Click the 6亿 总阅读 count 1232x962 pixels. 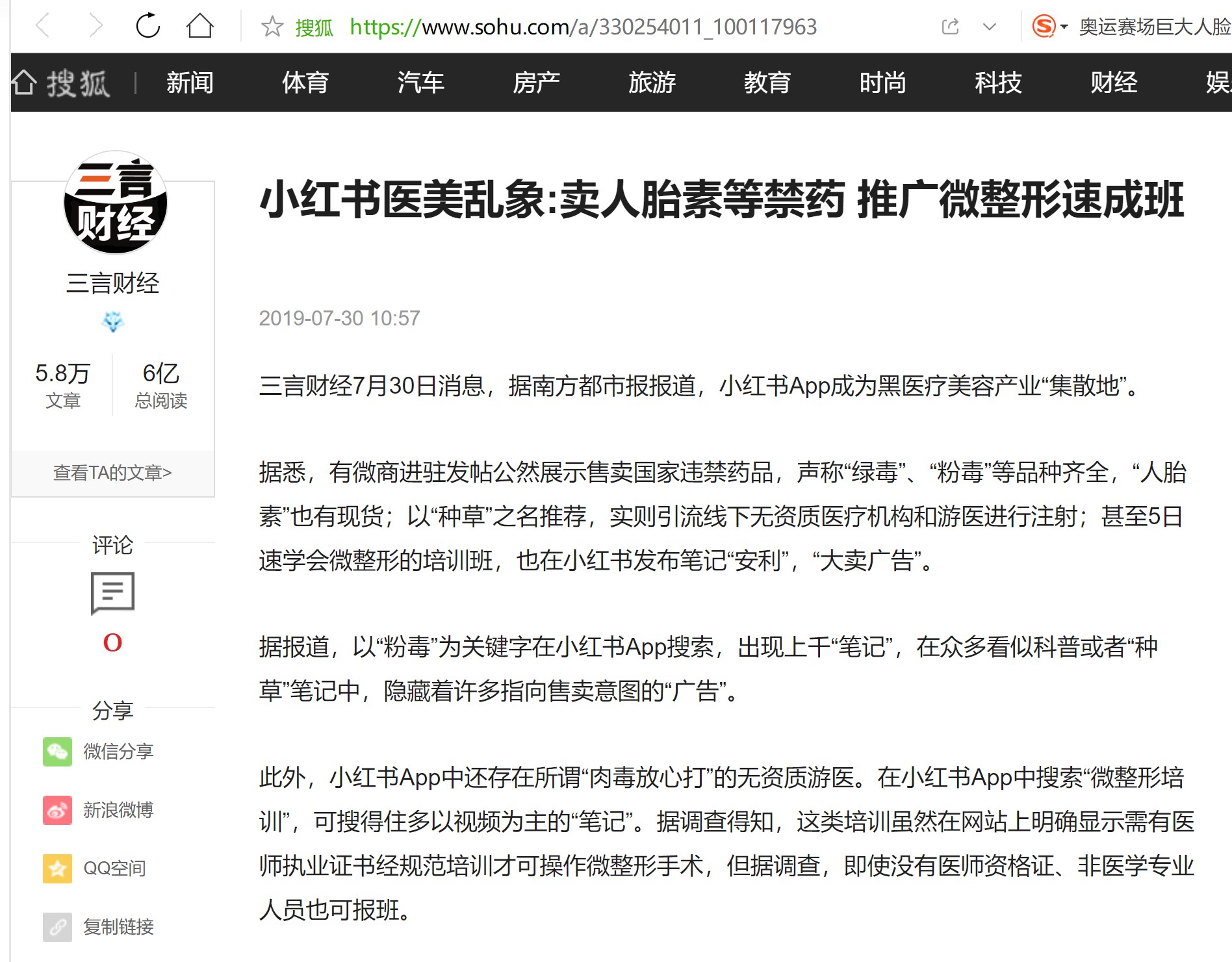(x=161, y=385)
